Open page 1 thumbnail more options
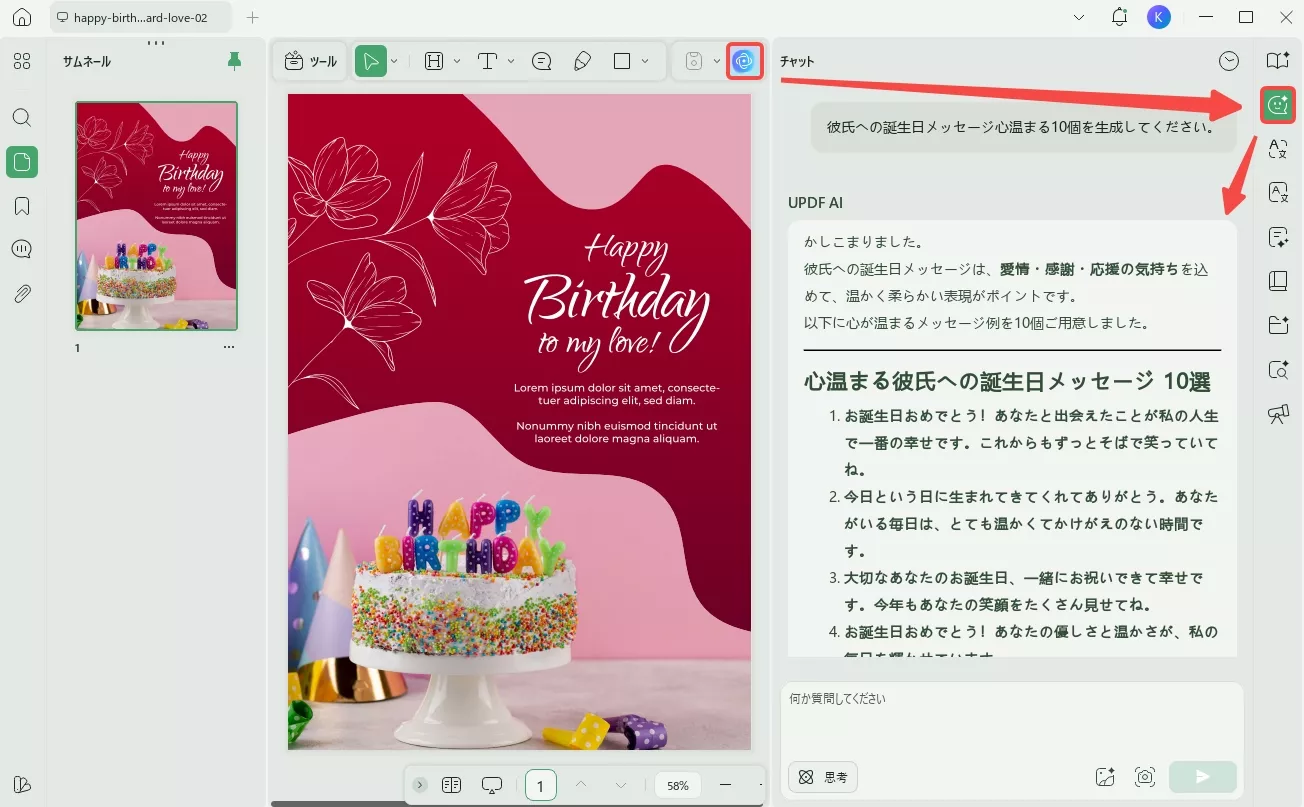Image resolution: width=1304 pixels, height=807 pixels. (229, 347)
